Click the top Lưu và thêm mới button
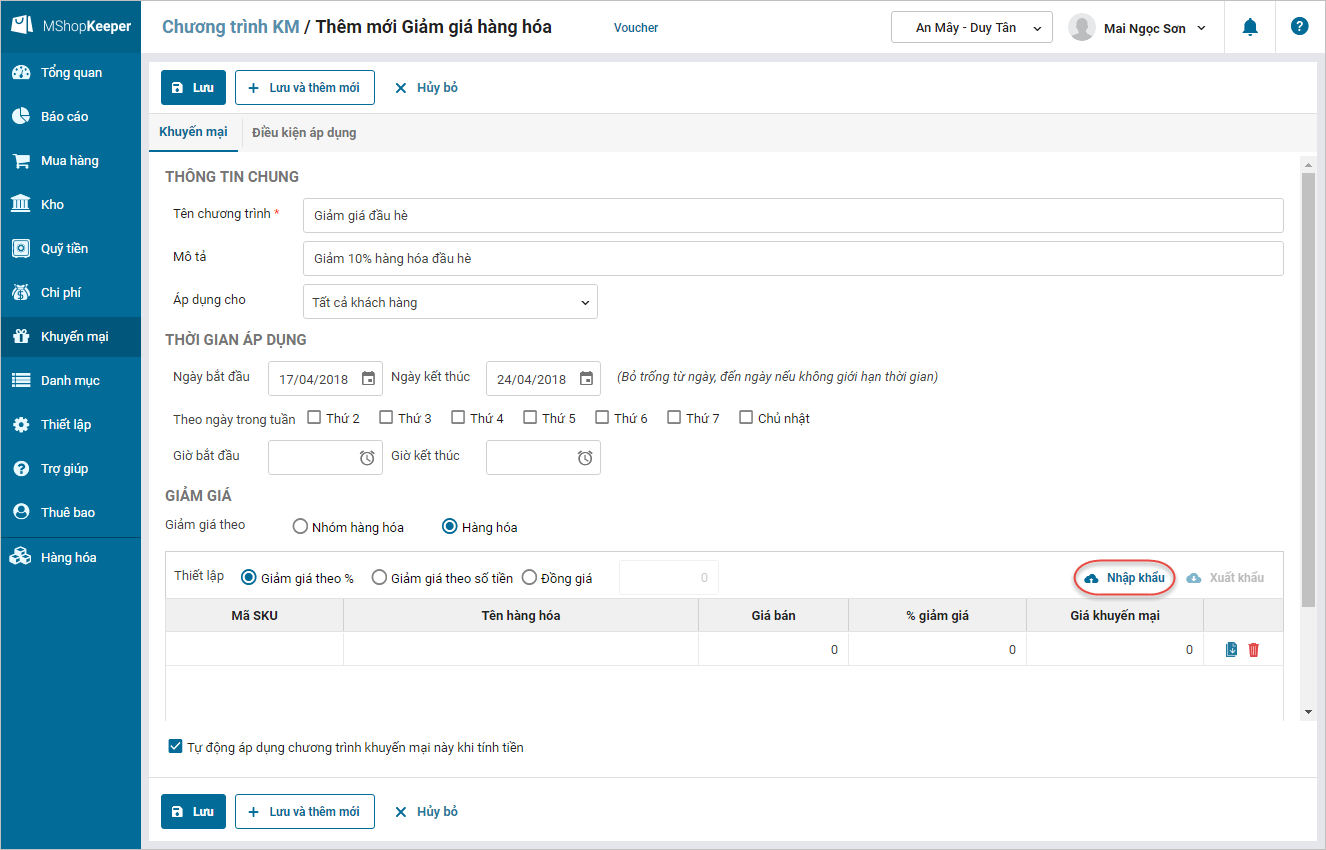Screen dimensions: 1326x850 pyautogui.click(x=305, y=88)
